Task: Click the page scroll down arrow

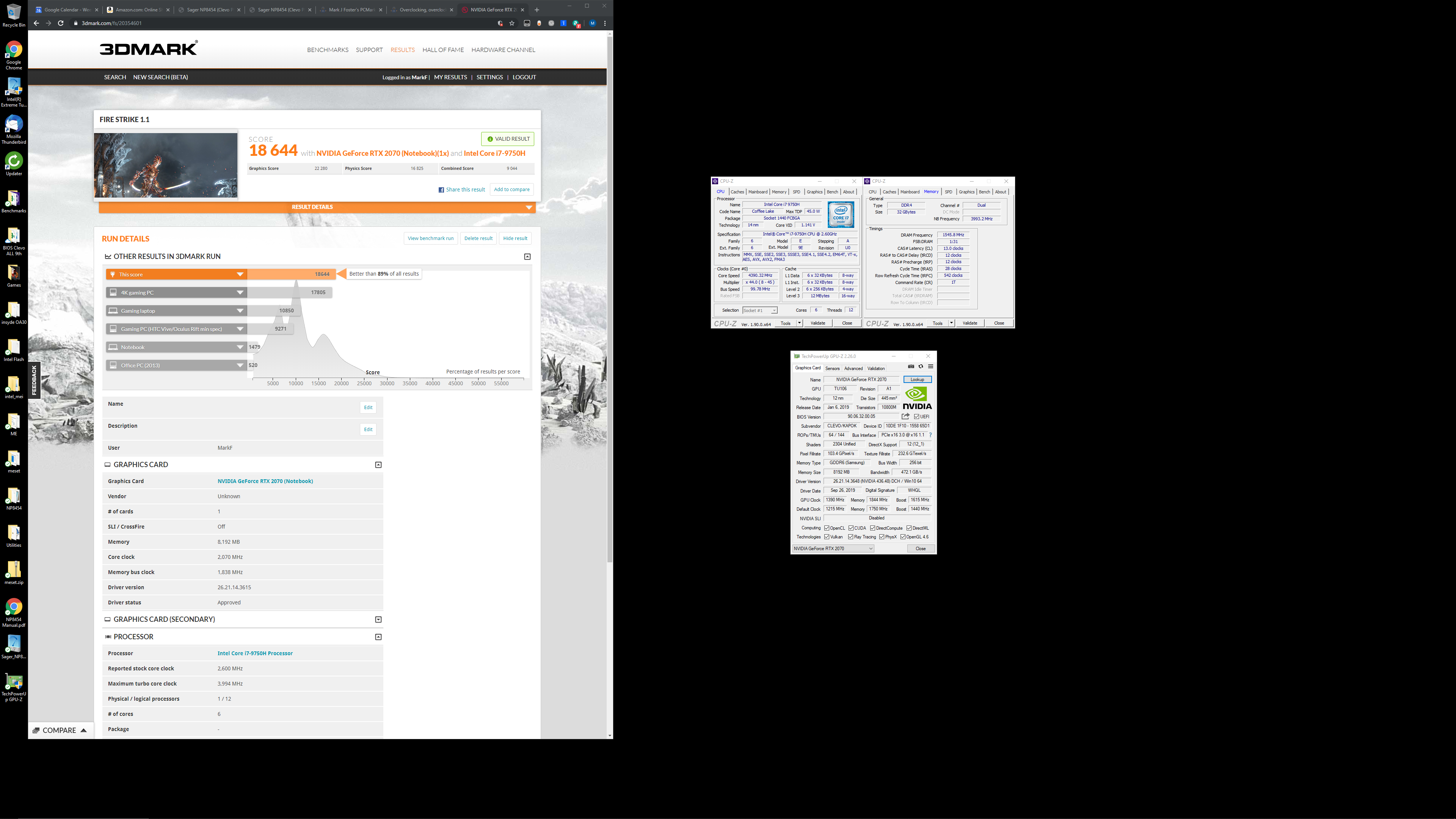Action: [x=610, y=735]
